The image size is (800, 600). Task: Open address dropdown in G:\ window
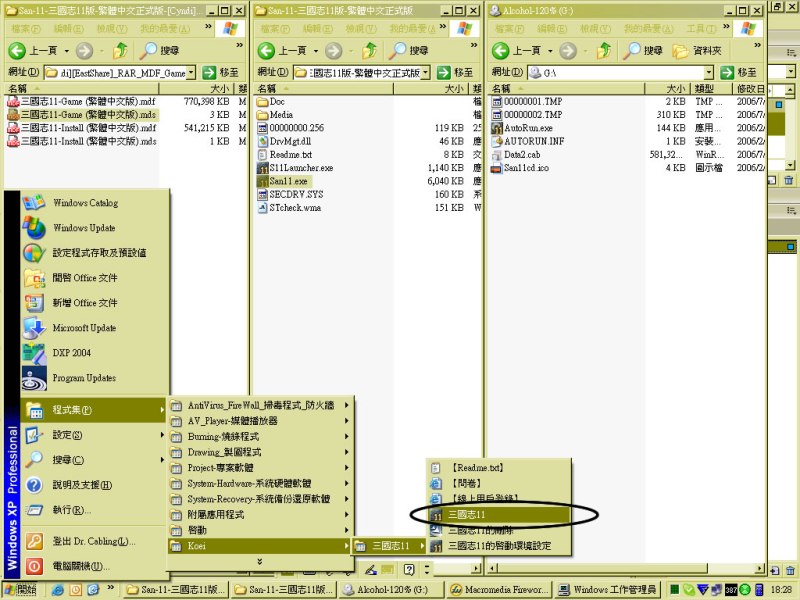[x=708, y=73]
